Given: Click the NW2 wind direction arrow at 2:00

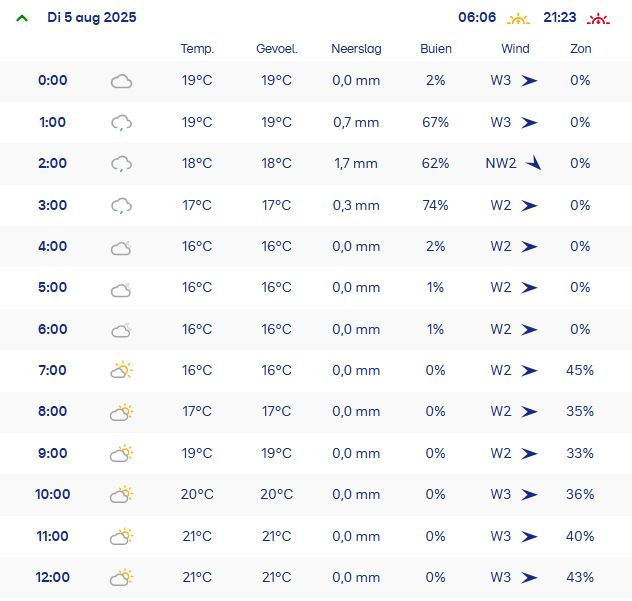Looking at the screenshot, I should point(533,163).
